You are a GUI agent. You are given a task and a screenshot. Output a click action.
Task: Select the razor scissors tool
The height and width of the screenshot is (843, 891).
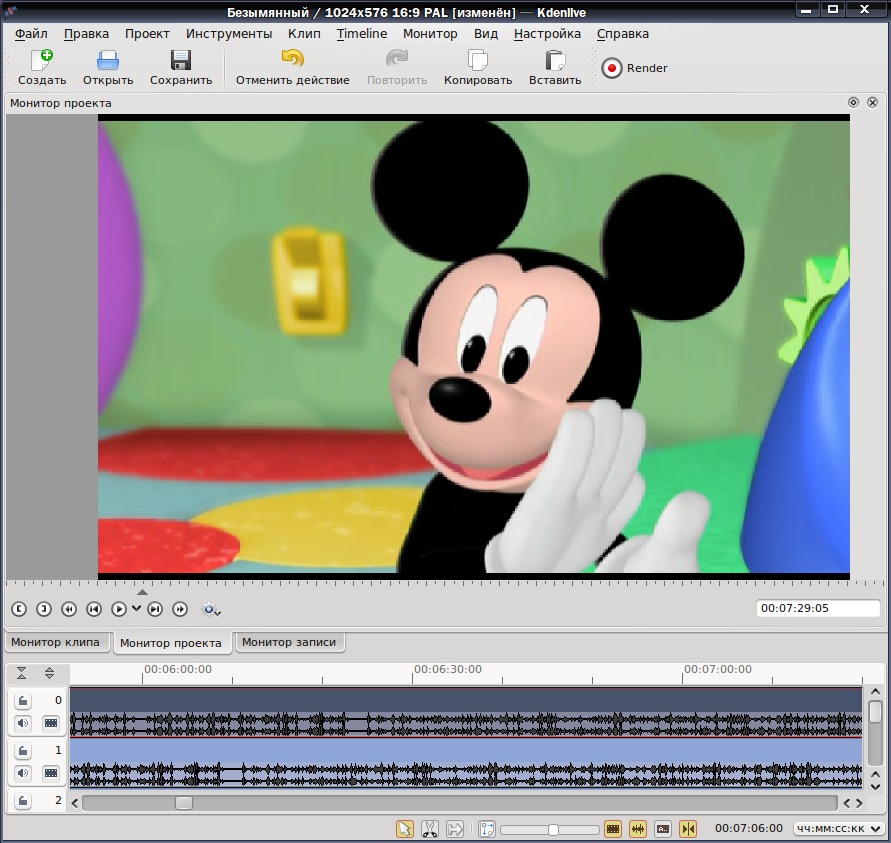coord(430,829)
